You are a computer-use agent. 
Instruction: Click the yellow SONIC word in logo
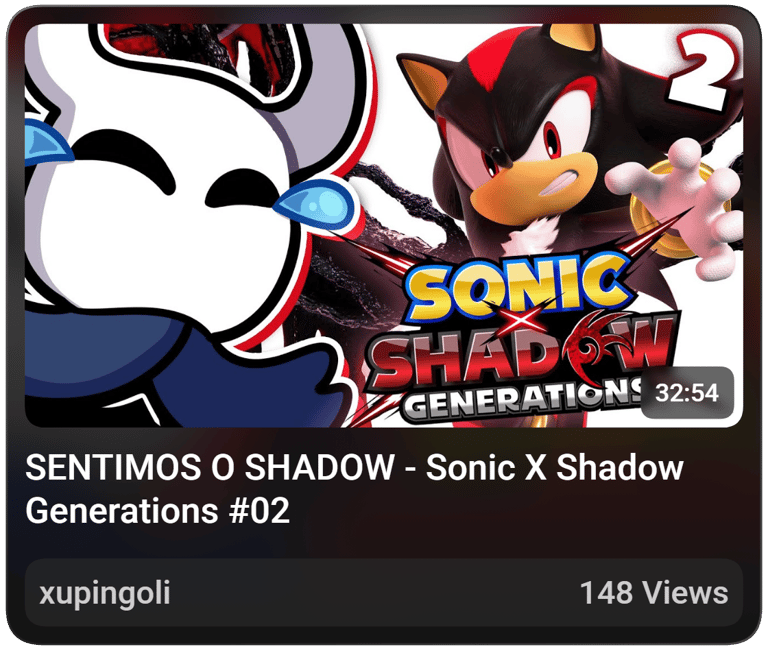pos(519,287)
